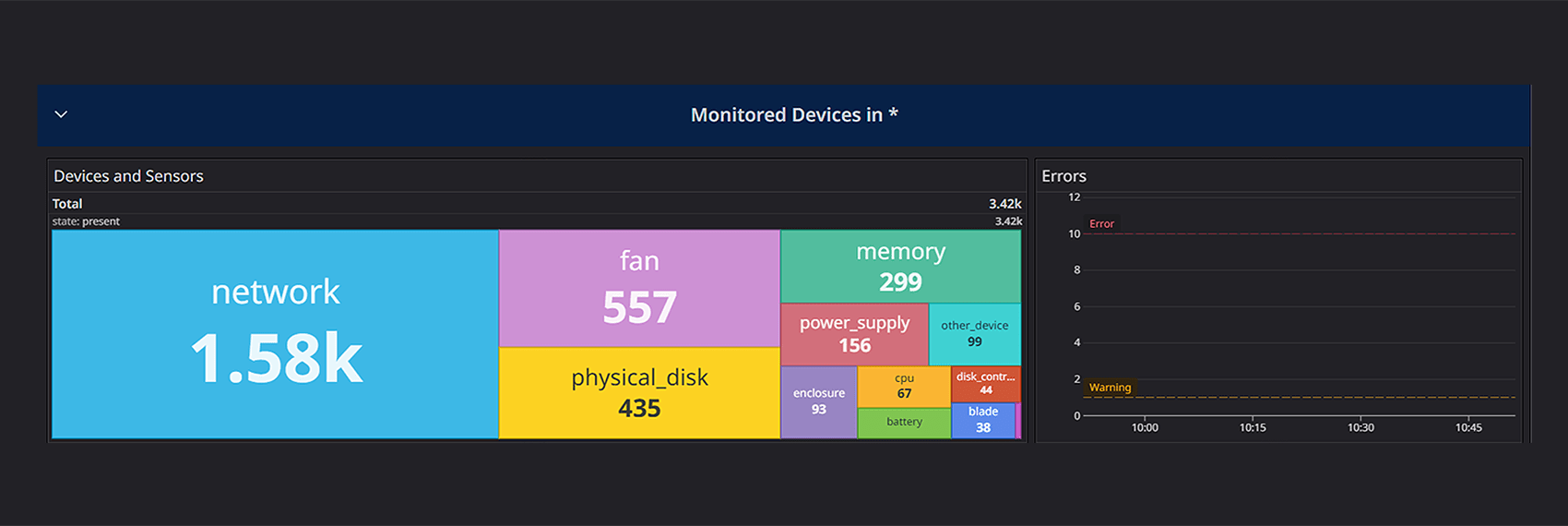Click the Monitored Devices in * row title
This screenshot has height=526, width=1568.
tap(794, 115)
